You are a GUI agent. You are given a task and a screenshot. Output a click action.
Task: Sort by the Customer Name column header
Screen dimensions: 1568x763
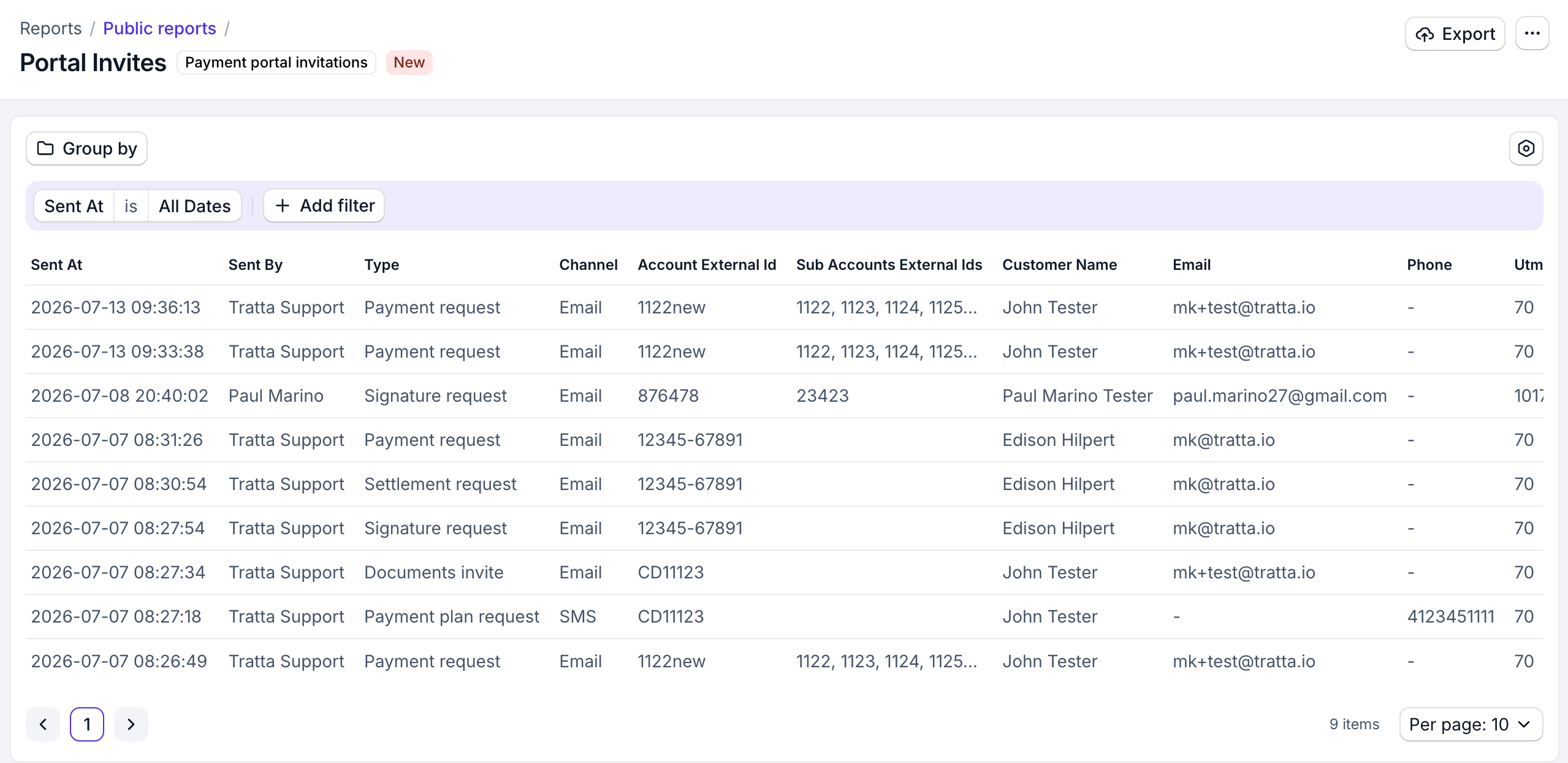coord(1059,265)
